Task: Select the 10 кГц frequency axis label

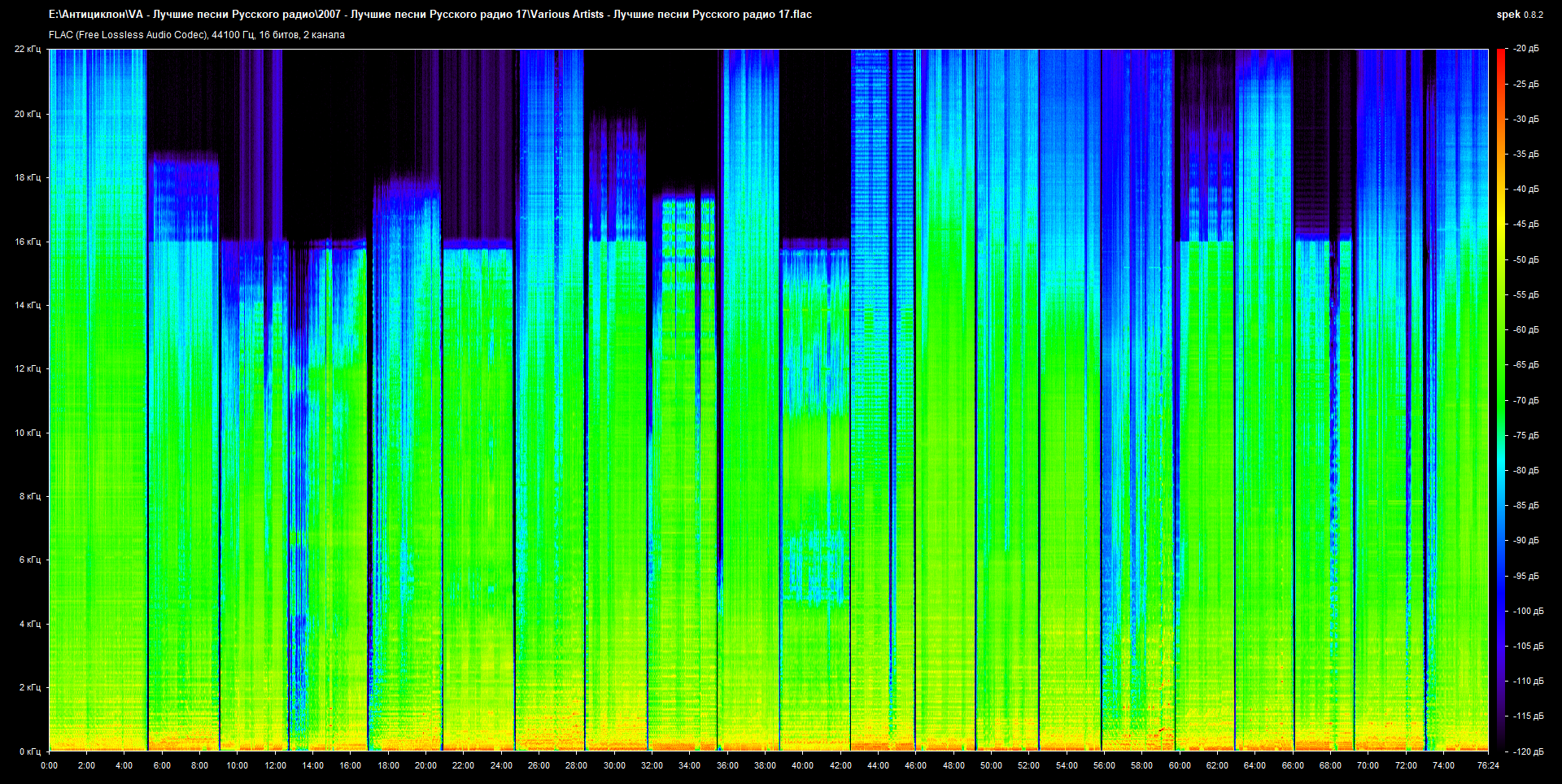Action: pos(27,433)
